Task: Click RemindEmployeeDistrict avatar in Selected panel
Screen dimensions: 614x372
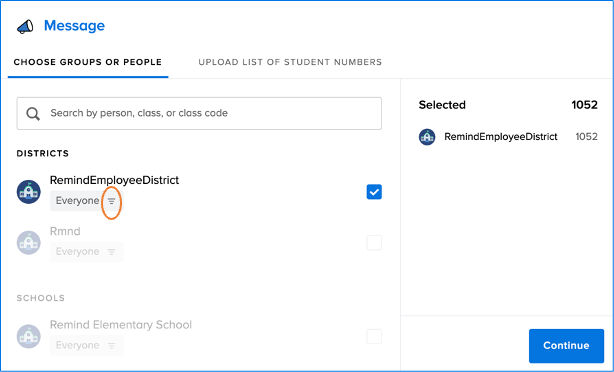Action: (x=427, y=137)
